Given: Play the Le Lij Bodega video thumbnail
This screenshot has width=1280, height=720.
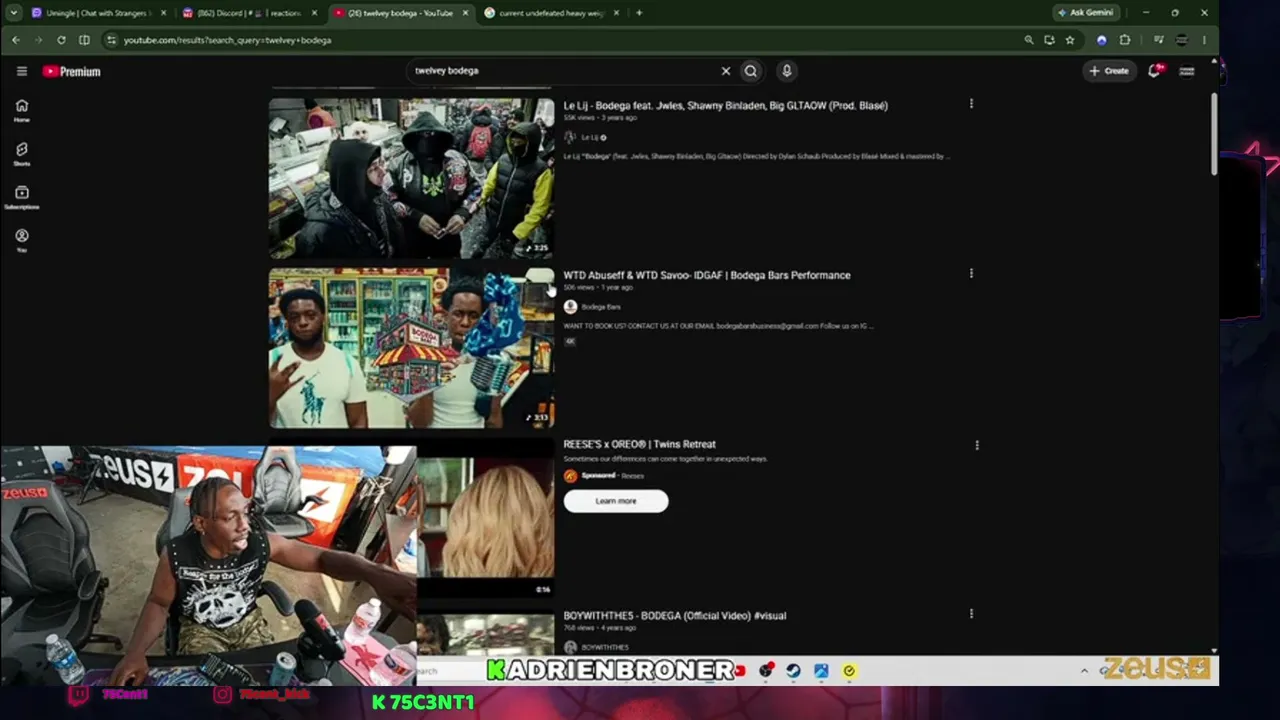Looking at the screenshot, I should [x=411, y=178].
